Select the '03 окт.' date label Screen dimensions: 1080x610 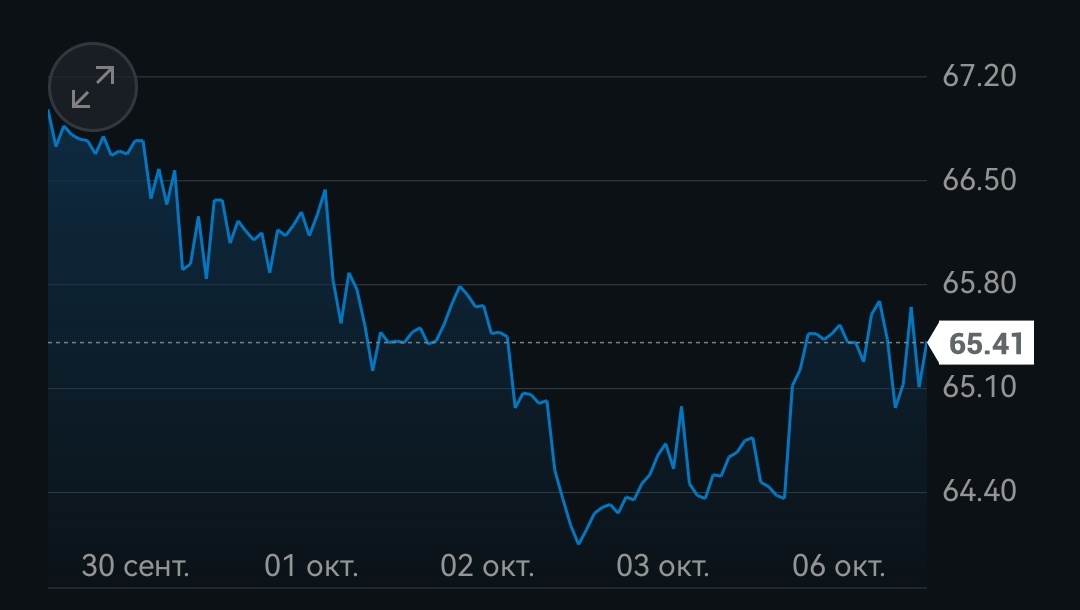tap(663, 566)
